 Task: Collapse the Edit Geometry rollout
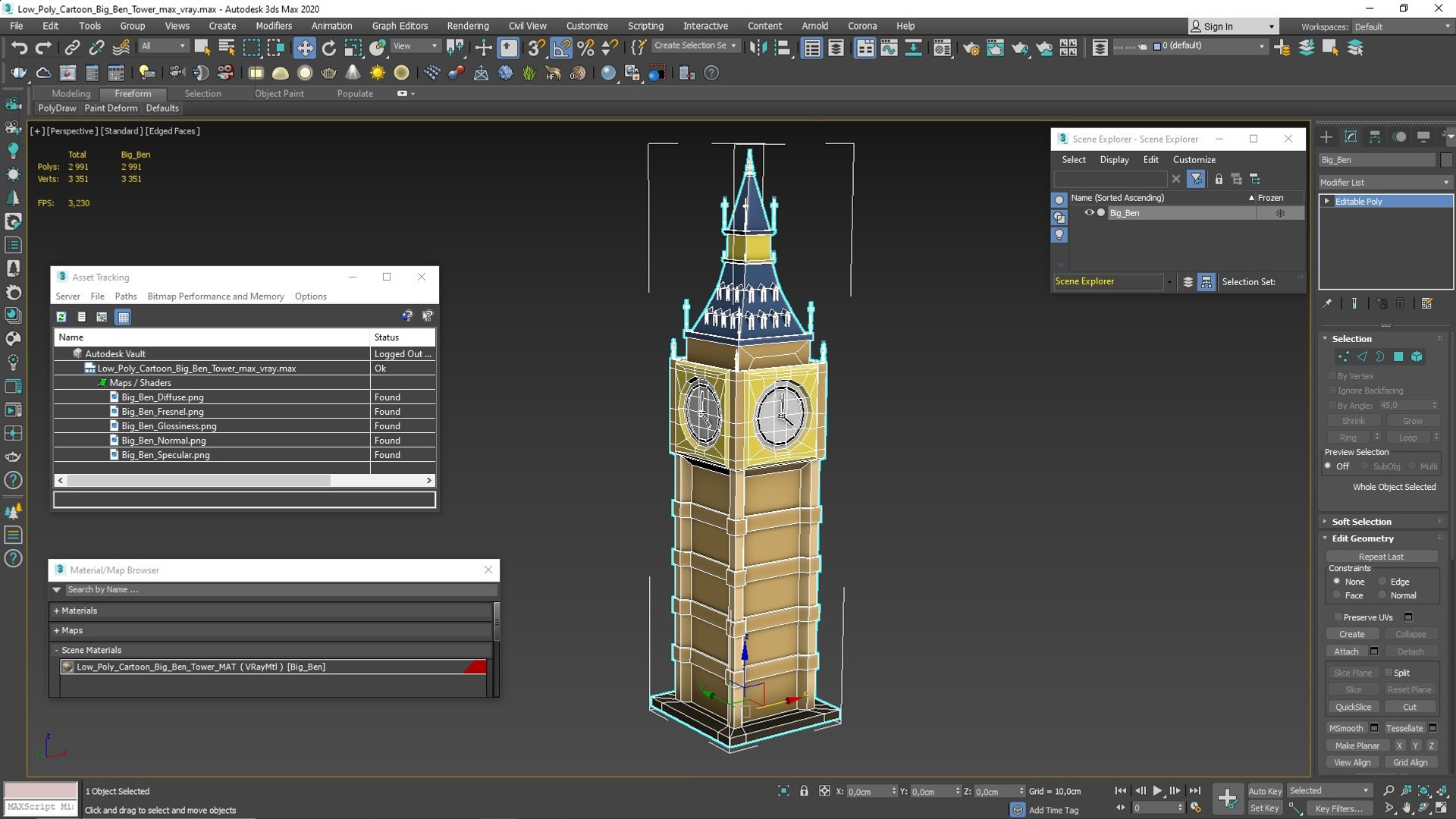[1363, 538]
